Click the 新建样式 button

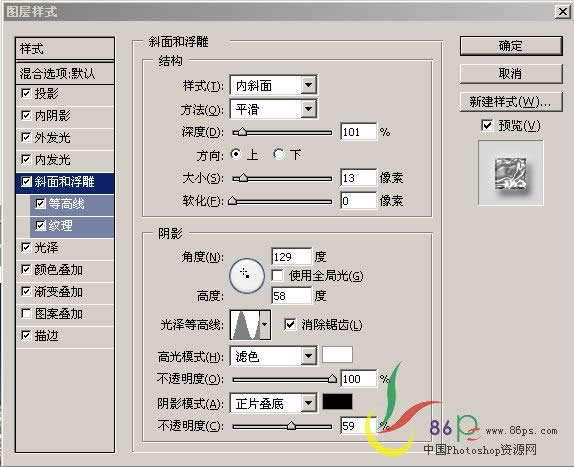pyautogui.click(x=511, y=101)
